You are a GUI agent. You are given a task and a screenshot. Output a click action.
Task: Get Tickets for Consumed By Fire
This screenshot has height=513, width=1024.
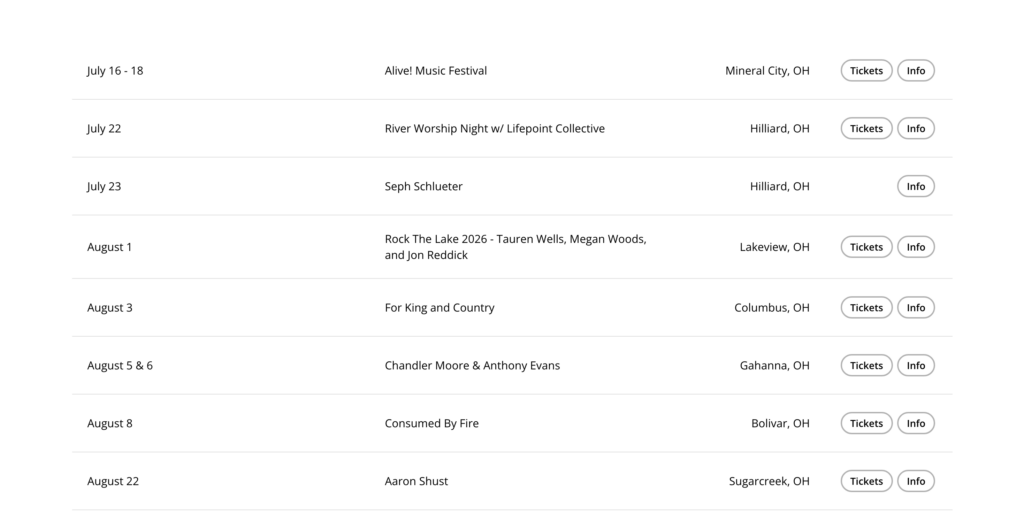coord(866,423)
